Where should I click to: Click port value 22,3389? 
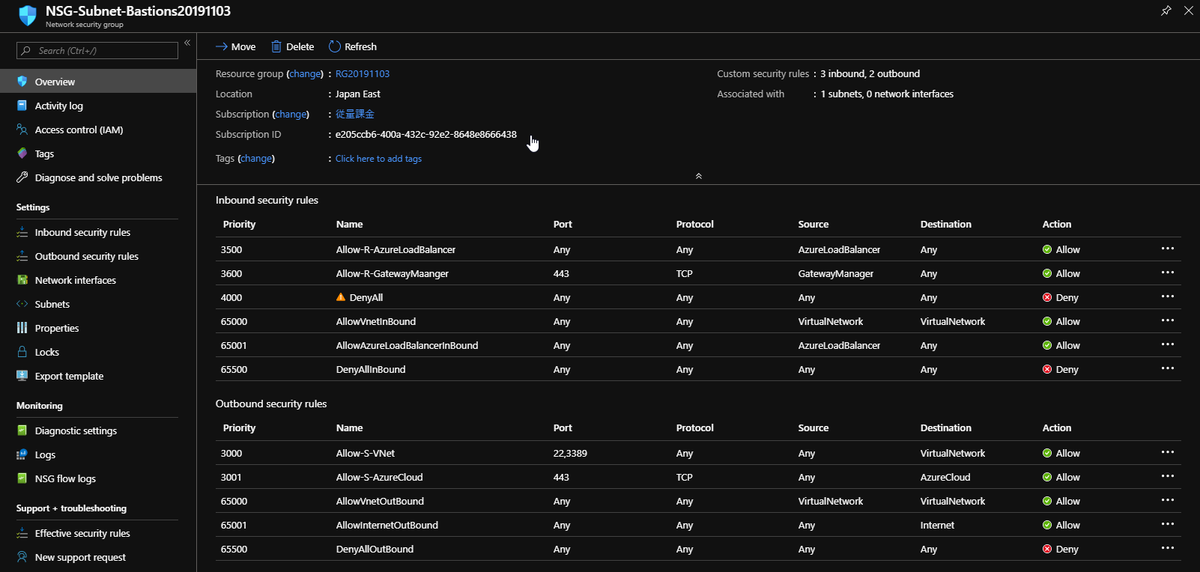(572, 453)
